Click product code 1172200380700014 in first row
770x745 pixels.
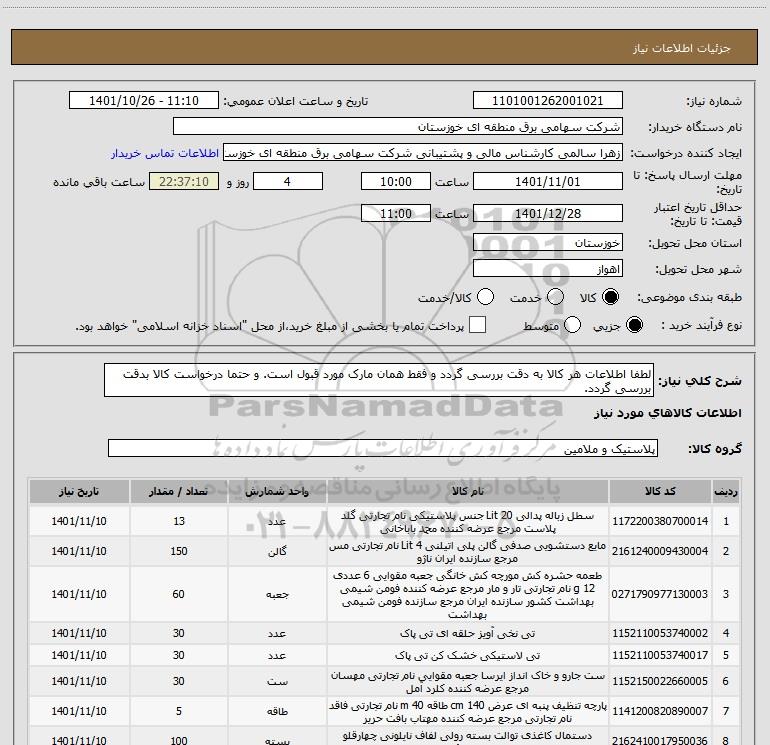coord(664,522)
